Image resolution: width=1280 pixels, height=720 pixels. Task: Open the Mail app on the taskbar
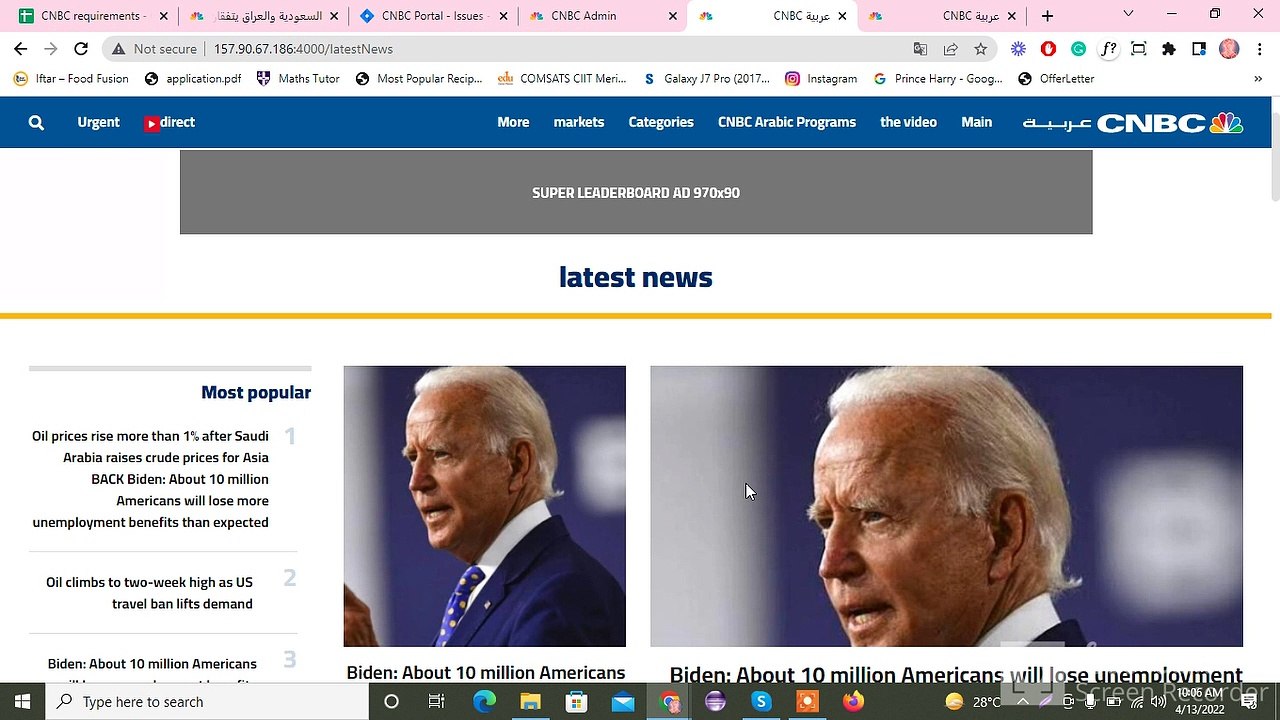tap(623, 702)
